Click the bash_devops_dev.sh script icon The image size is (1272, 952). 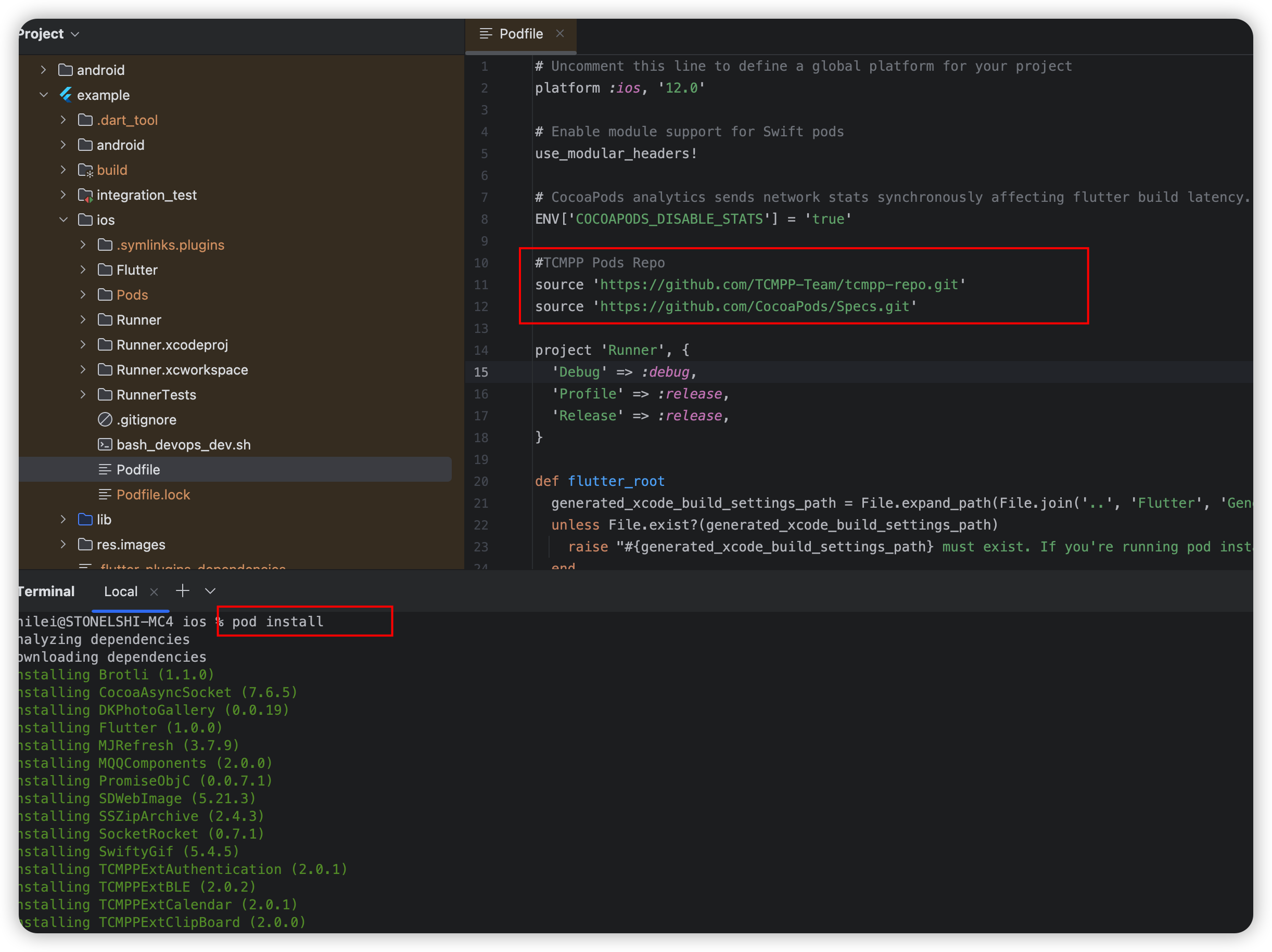click(105, 444)
